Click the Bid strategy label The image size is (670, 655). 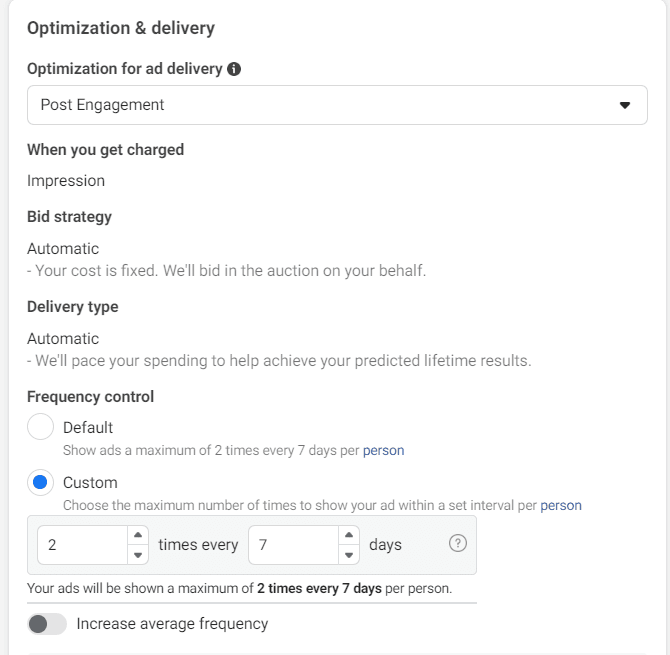tap(69, 217)
